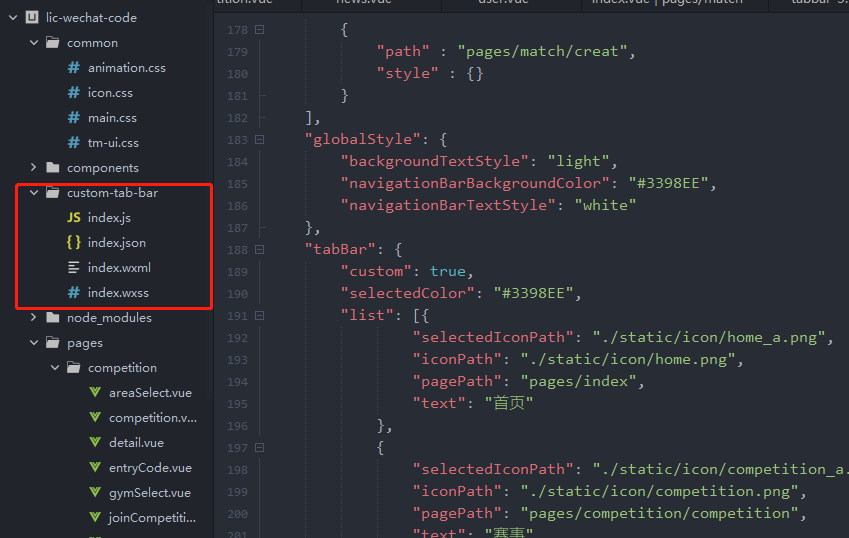Open gymSelect.vue file
Screen dimensions: 849x538
150,493
